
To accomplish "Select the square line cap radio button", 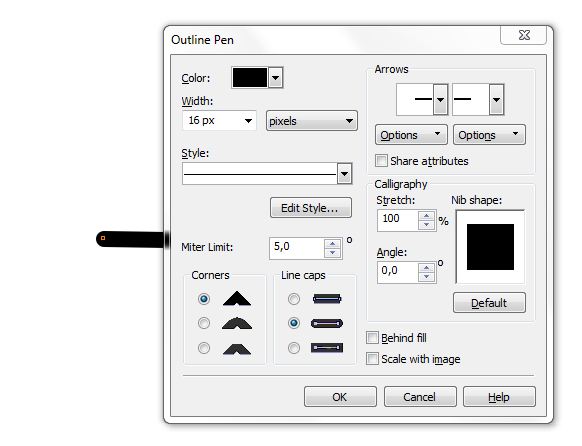I will click(294, 348).
